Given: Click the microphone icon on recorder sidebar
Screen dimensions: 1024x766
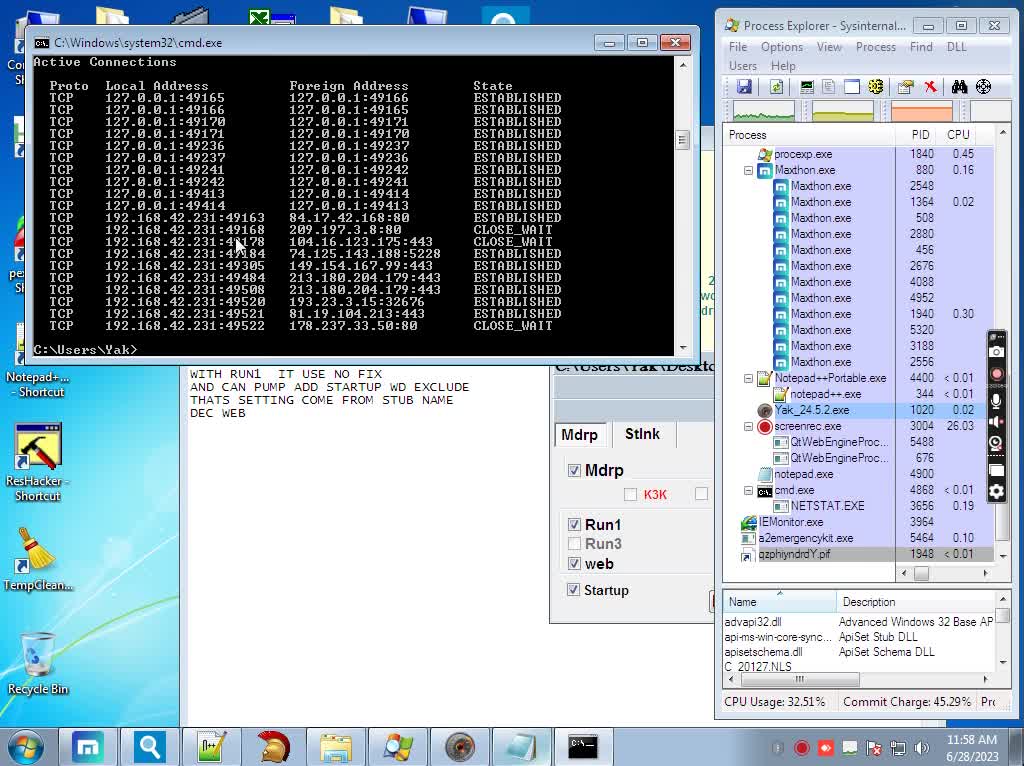Looking at the screenshot, I should [x=996, y=400].
